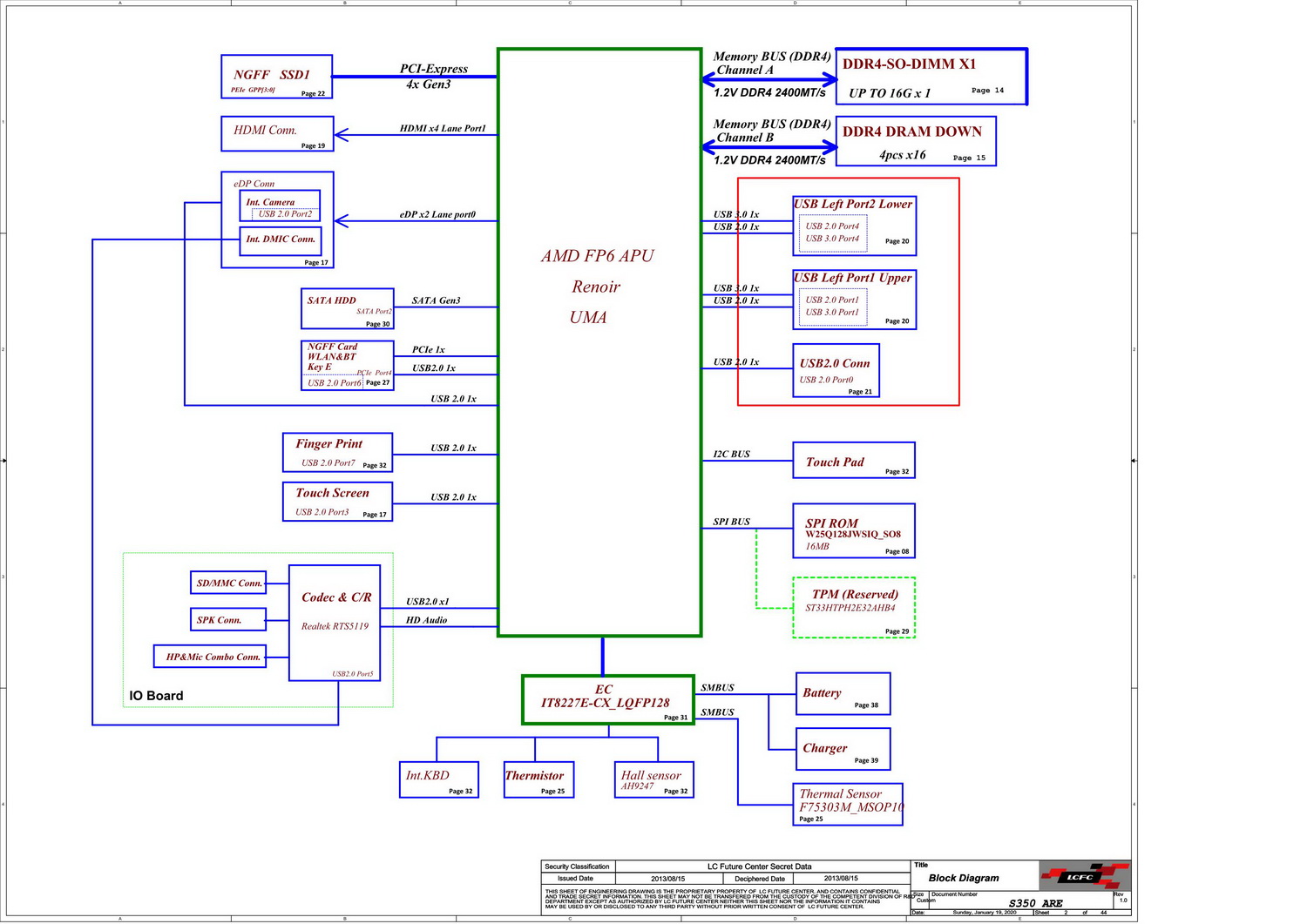
Task: Select the DDR4 DRAM DOWN block
Action: pos(915,141)
